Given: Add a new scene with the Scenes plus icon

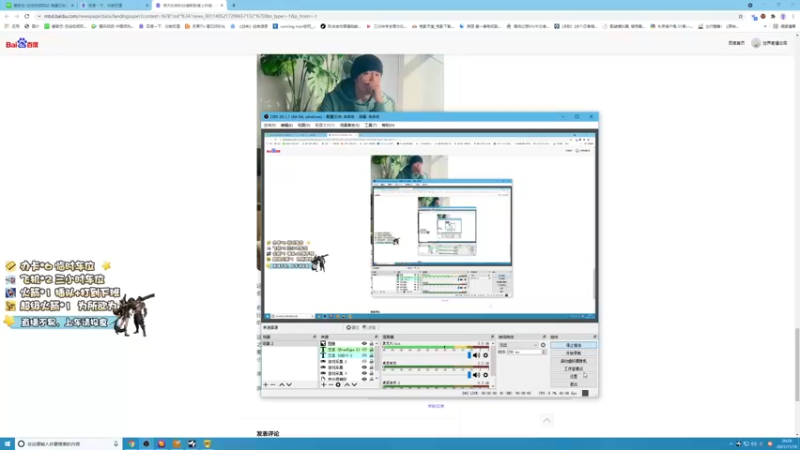Looking at the screenshot, I should pos(265,384).
